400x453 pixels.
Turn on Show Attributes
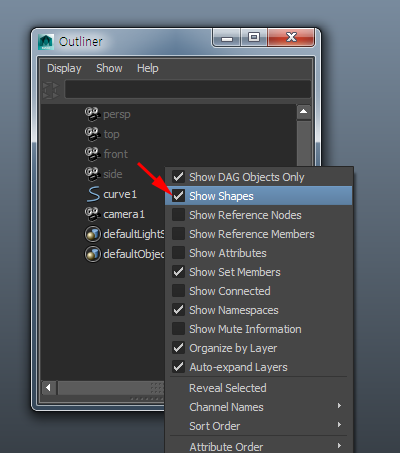click(x=178, y=253)
